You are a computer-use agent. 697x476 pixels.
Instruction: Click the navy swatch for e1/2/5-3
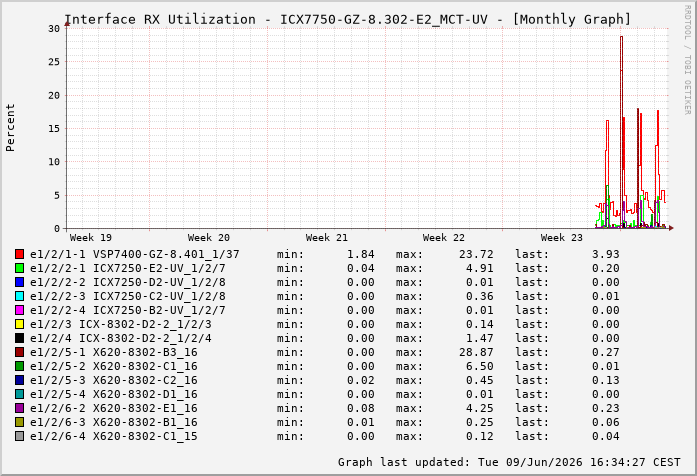pos(19,380)
